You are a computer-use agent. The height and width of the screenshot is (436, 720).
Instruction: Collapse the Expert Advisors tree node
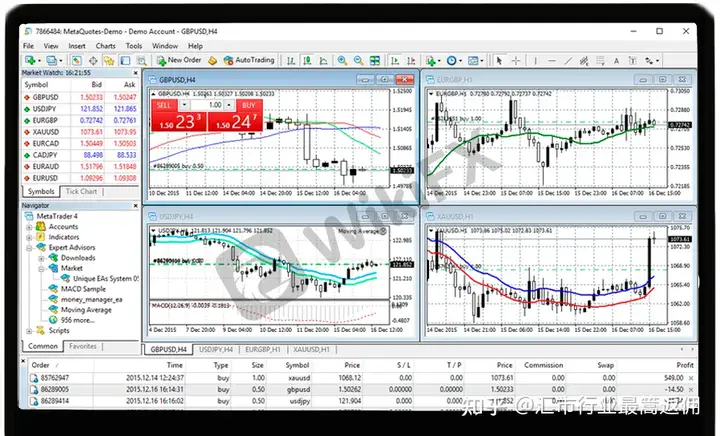[29, 248]
